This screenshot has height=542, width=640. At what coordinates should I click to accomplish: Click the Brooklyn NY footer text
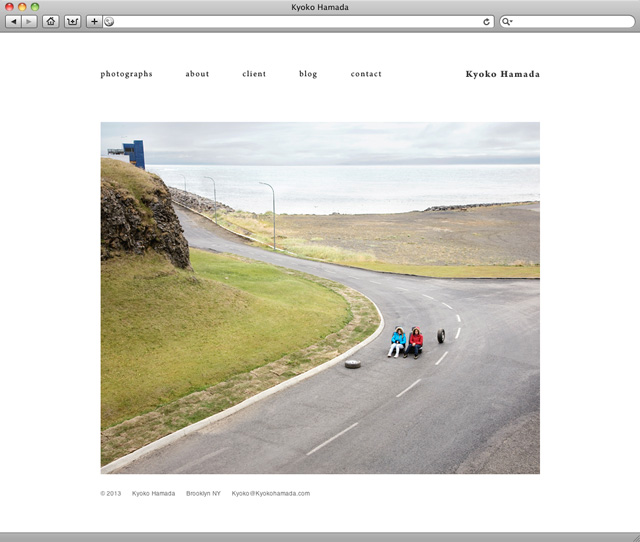203,493
